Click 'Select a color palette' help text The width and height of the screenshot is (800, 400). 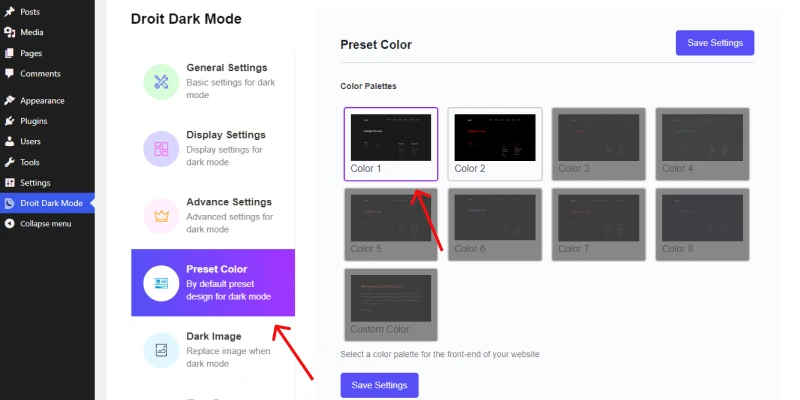(x=440, y=354)
